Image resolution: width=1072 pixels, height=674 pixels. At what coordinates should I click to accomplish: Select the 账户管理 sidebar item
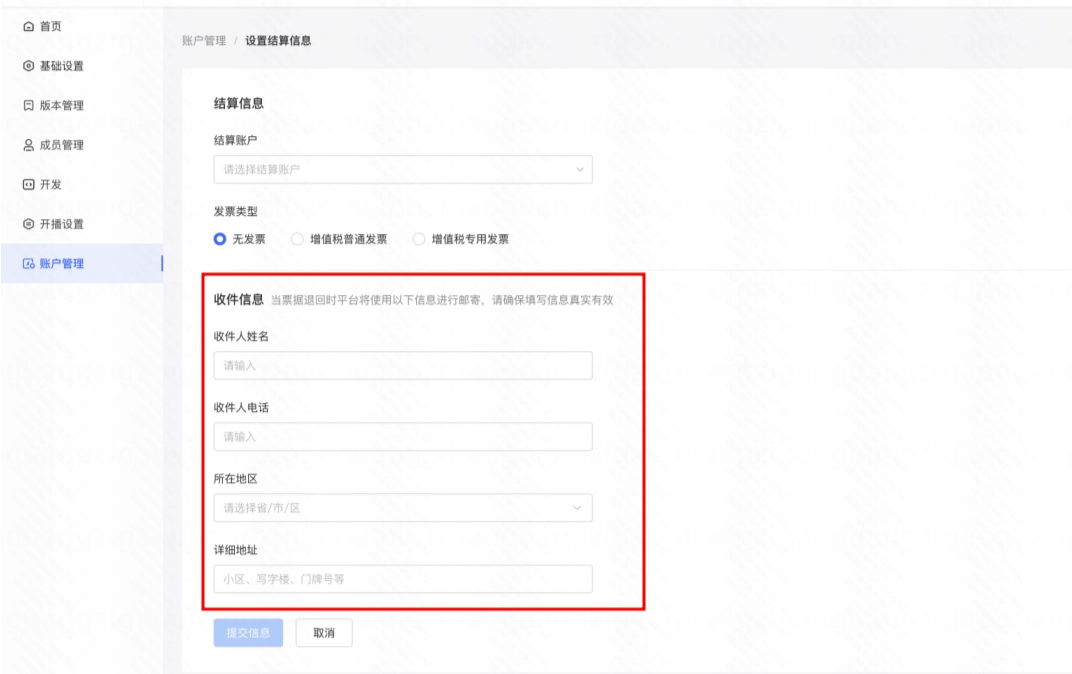[81, 263]
